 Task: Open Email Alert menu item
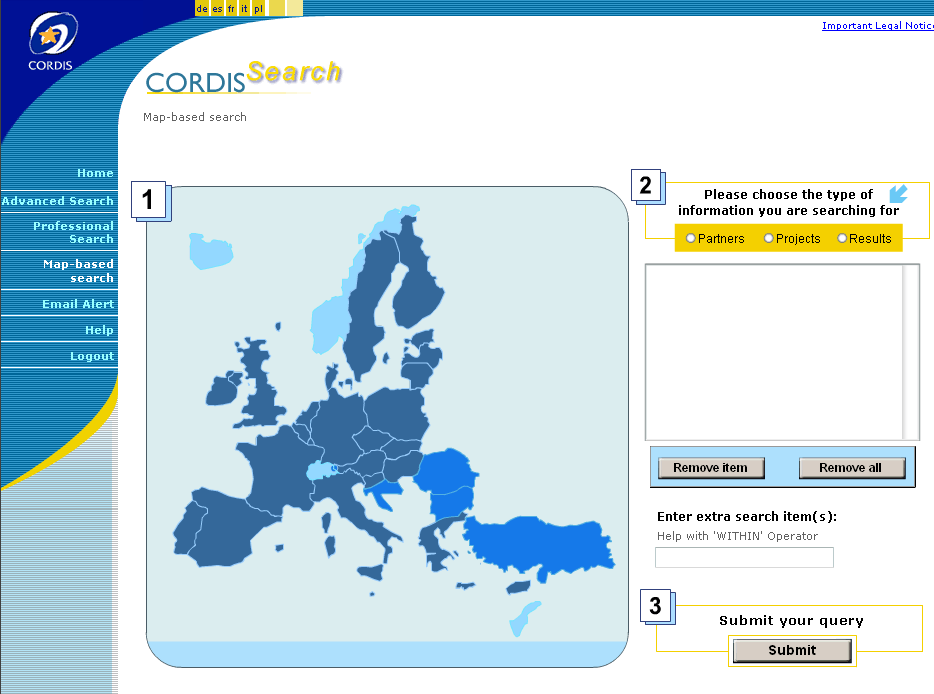pos(78,304)
